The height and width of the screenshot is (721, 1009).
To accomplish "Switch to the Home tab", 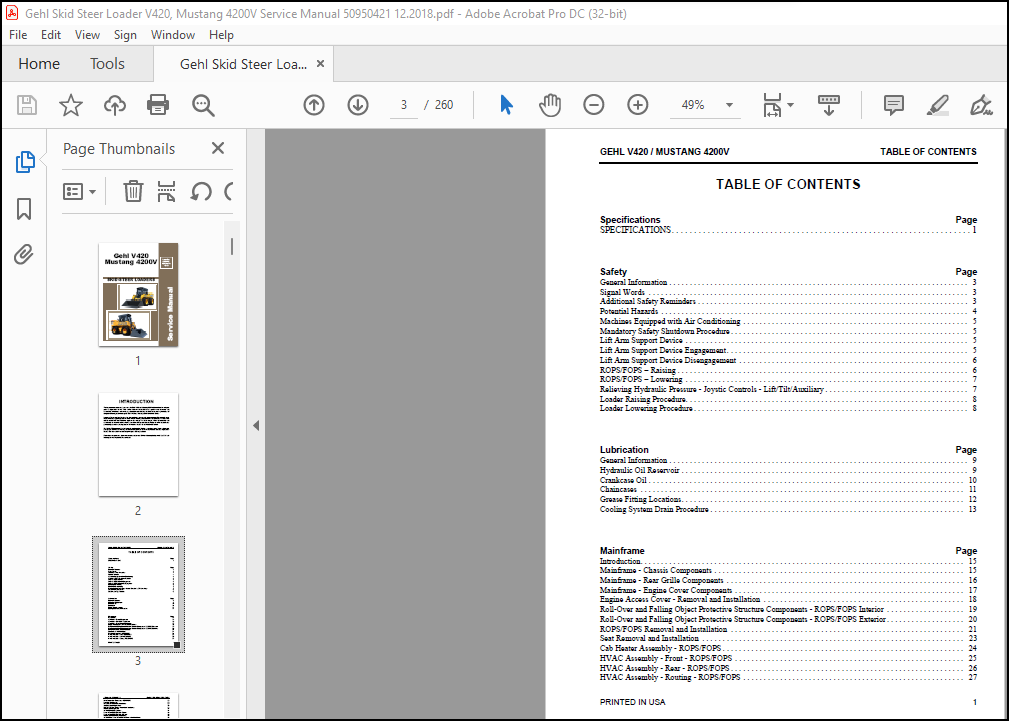I will tap(39, 64).
